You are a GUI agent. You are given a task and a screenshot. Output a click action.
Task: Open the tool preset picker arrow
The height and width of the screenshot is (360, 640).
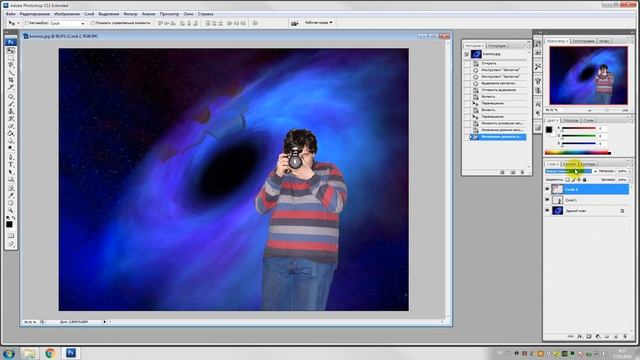click(18, 23)
